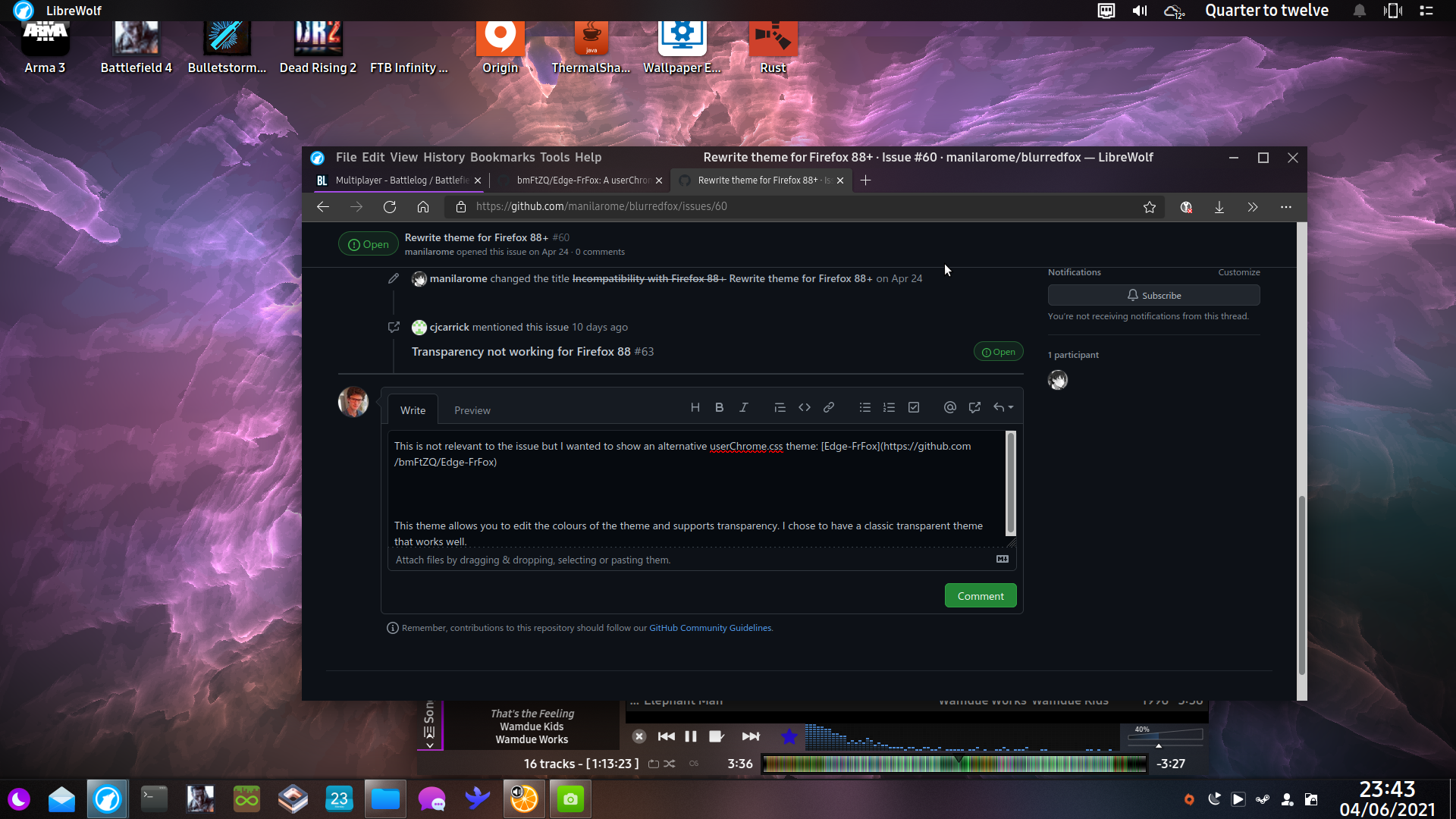Switch to the bmFtZQ/Edge-FrFox tab

click(x=582, y=180)
